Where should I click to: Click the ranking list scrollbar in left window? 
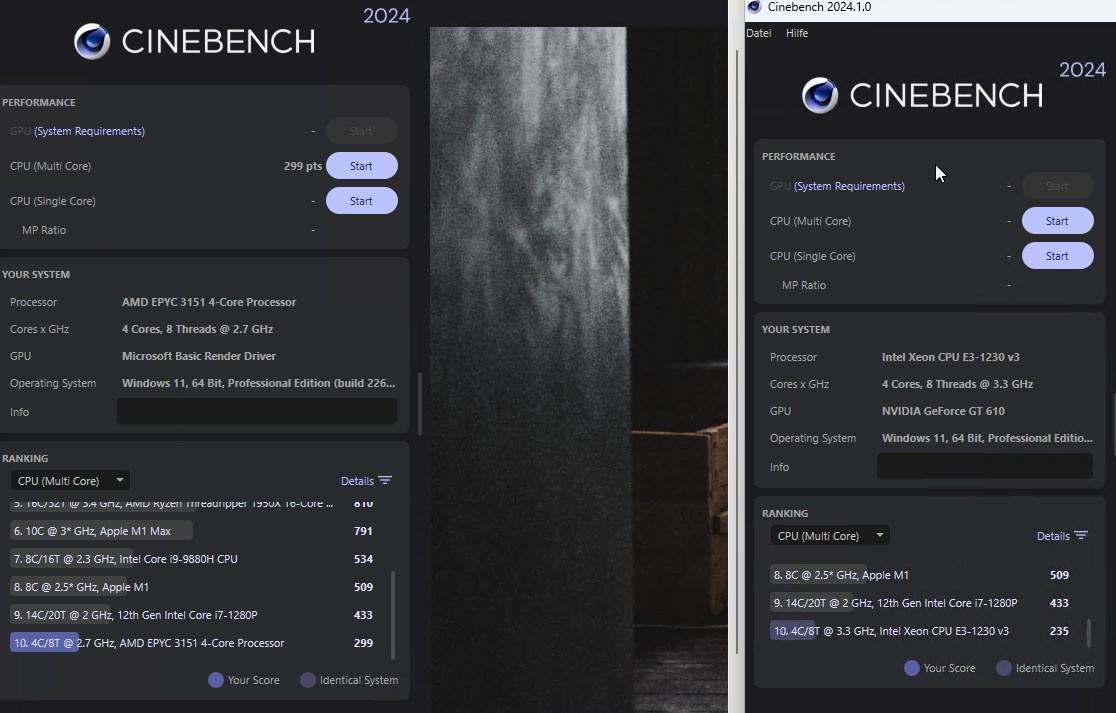[393, 614]
